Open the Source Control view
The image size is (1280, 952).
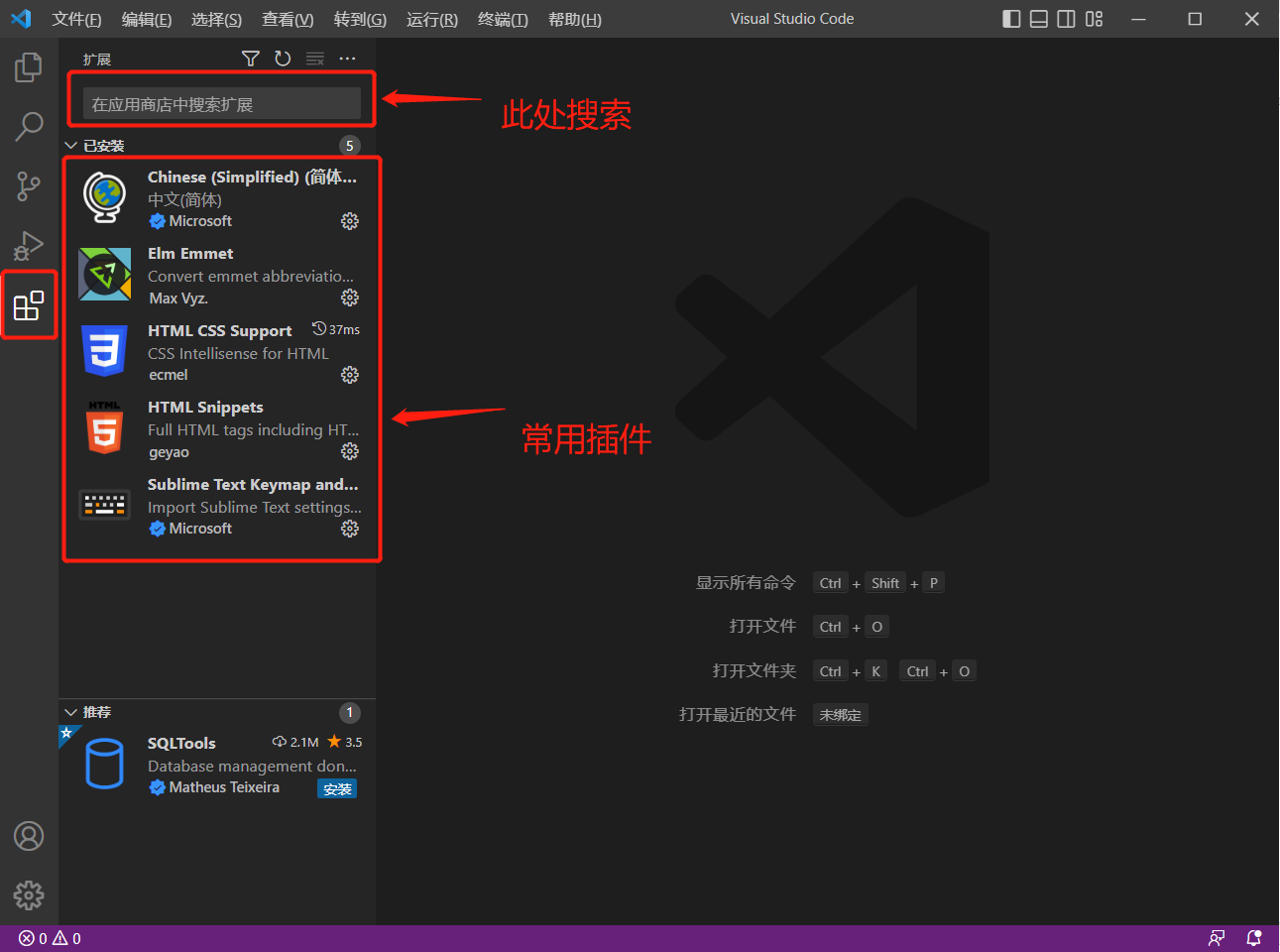(29, 185)
